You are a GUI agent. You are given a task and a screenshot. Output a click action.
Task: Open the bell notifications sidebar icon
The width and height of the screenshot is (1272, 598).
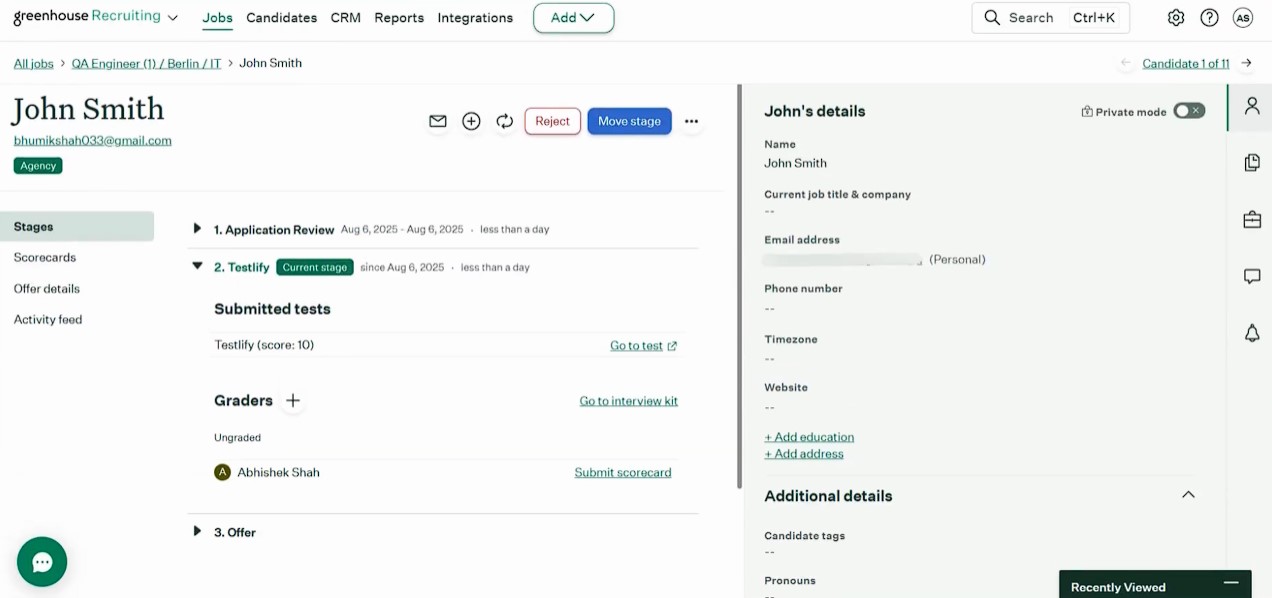click(x=1252, y=333)
